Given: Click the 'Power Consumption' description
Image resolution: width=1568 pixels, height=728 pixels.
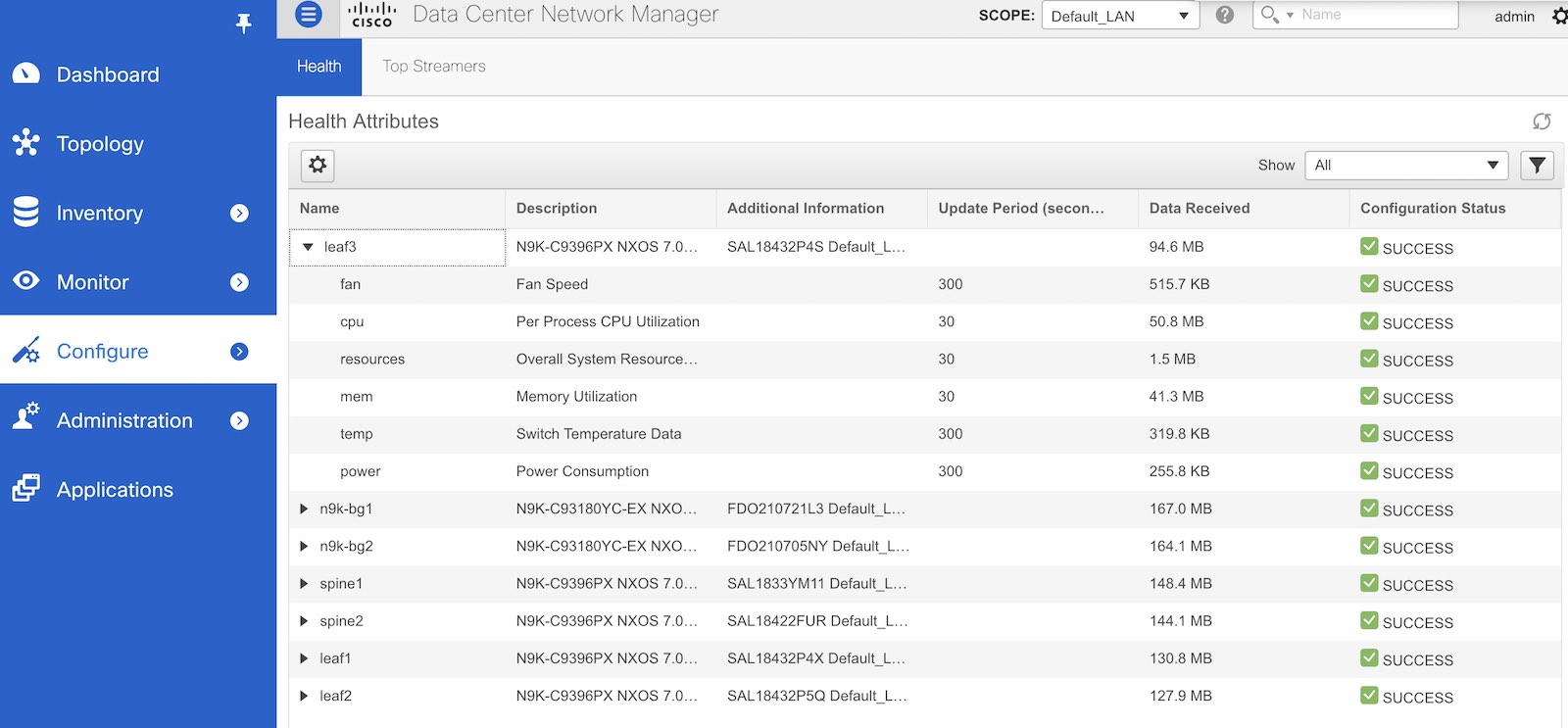Looking at the screenshot, I should (x=582, y=471).
